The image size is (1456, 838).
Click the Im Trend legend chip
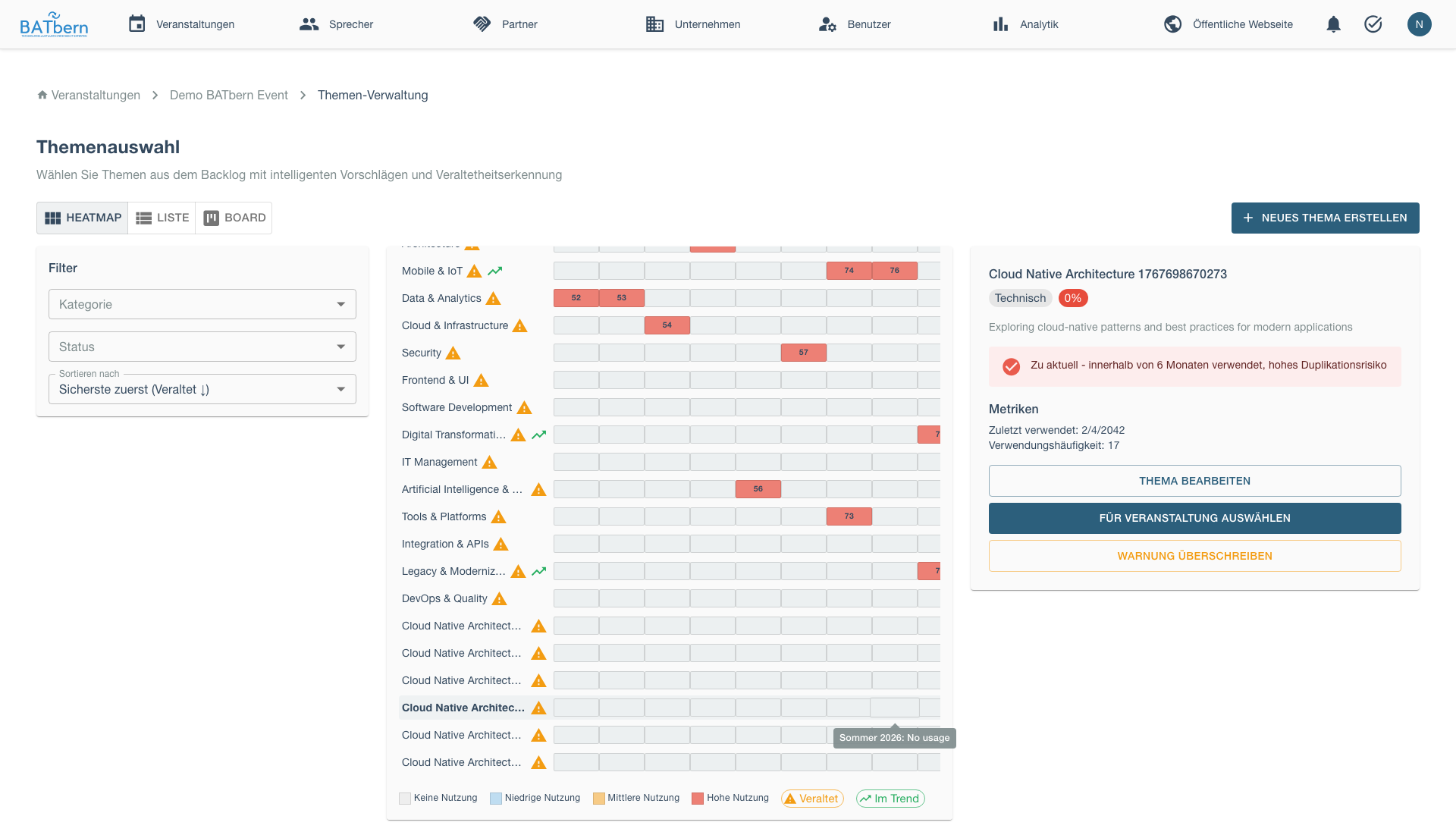[x=890, y=799]
